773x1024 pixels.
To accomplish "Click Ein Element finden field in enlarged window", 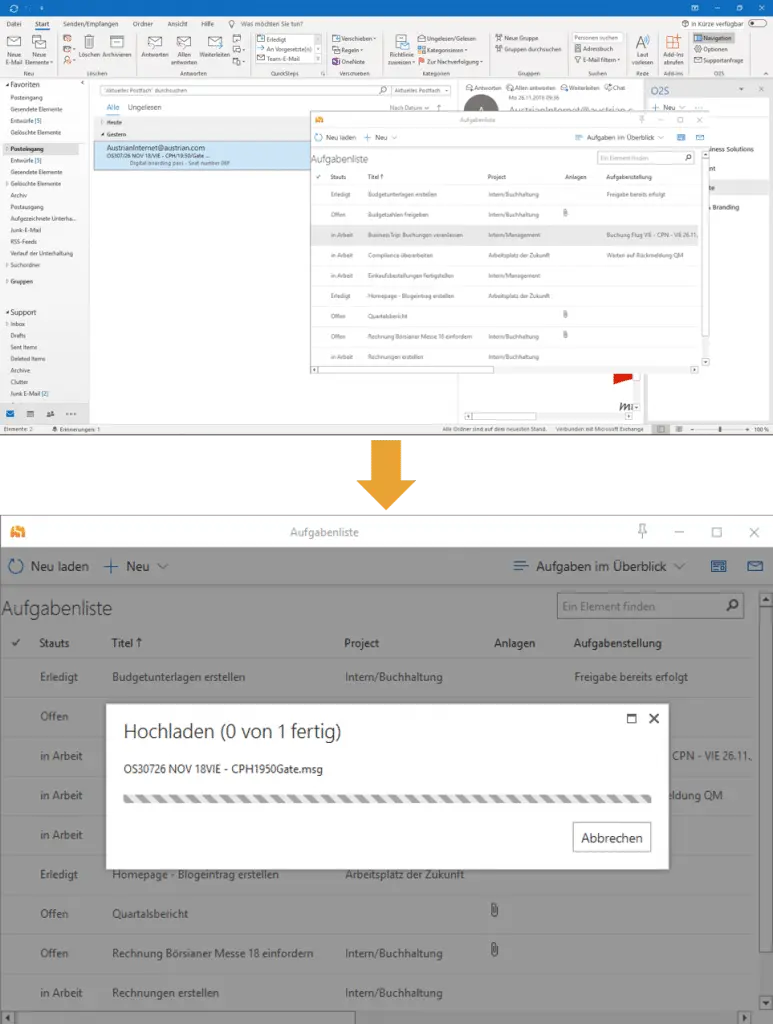I will (650, 606).
